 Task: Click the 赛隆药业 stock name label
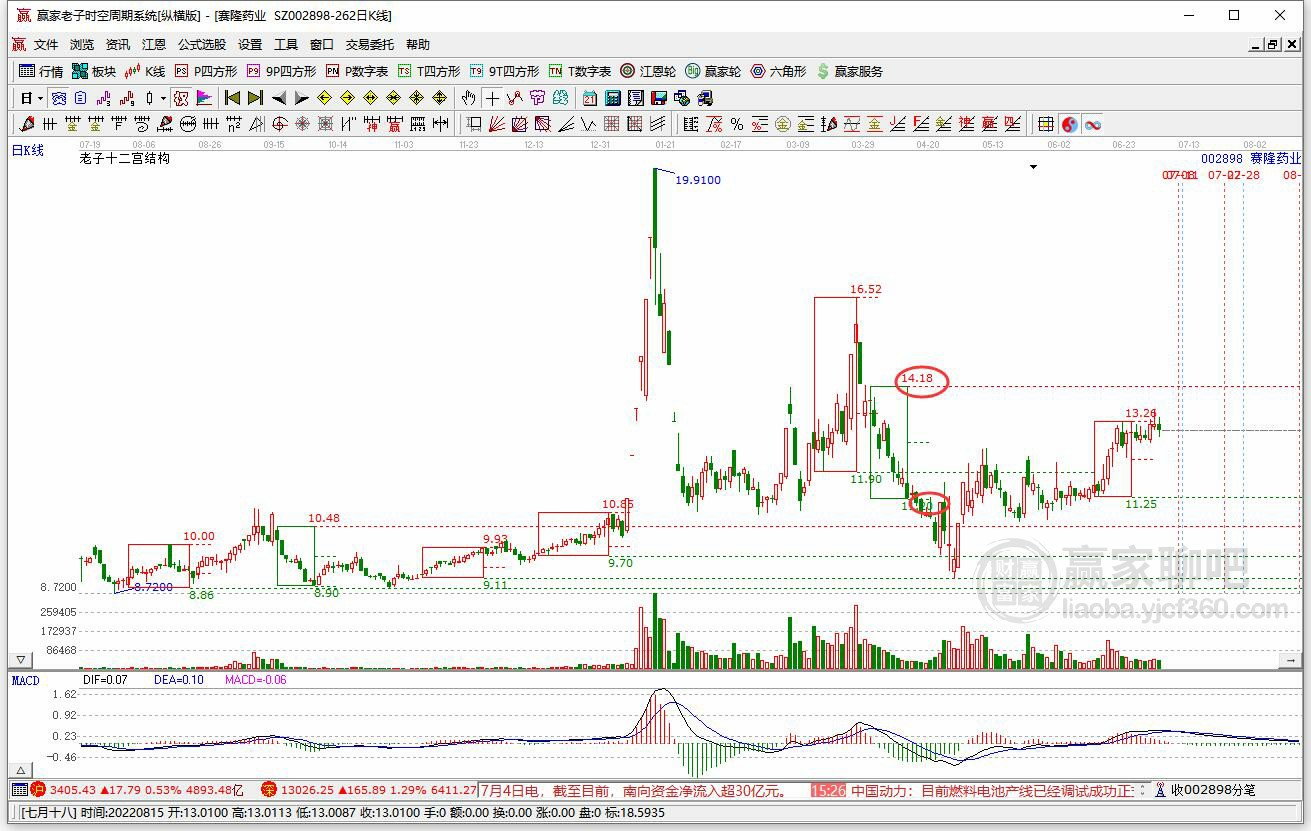pyautogui.click(x=1276, y=158)
